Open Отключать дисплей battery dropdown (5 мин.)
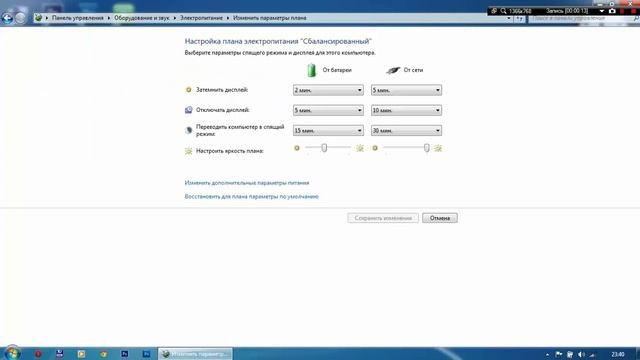 [x=328, y=110]
